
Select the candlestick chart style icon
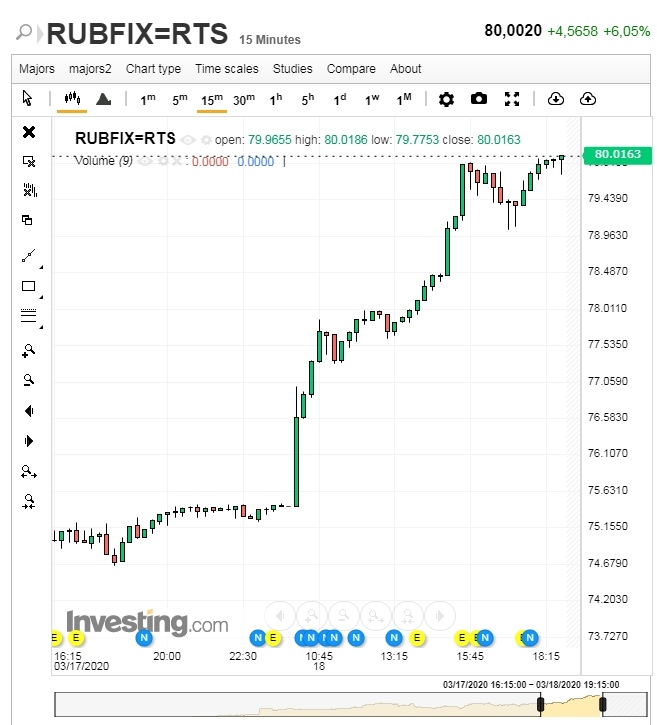pyautogui.click(x=71, y=99)
